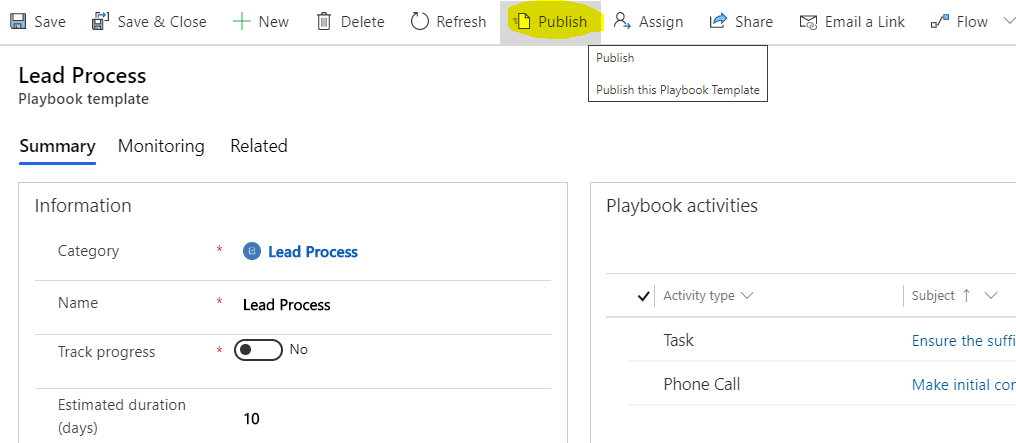Click the Email a Link envelope icon
Screen dimensions: 1016x443
[x=807, y=21]
